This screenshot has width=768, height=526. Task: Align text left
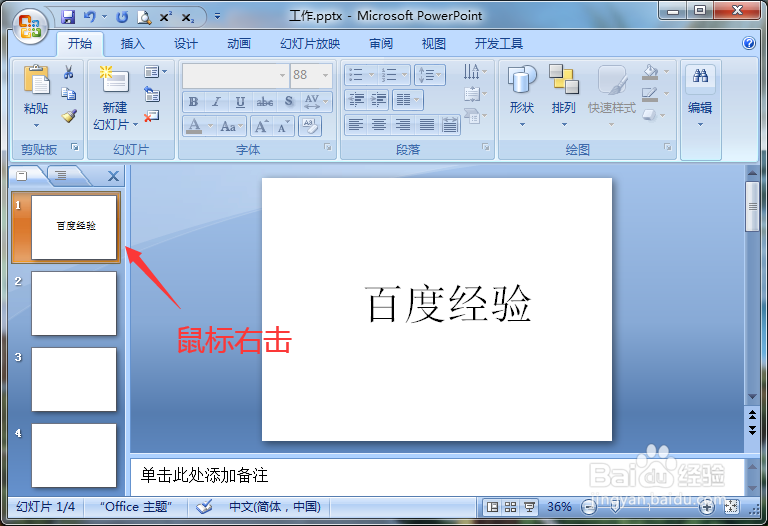point(356,125)
